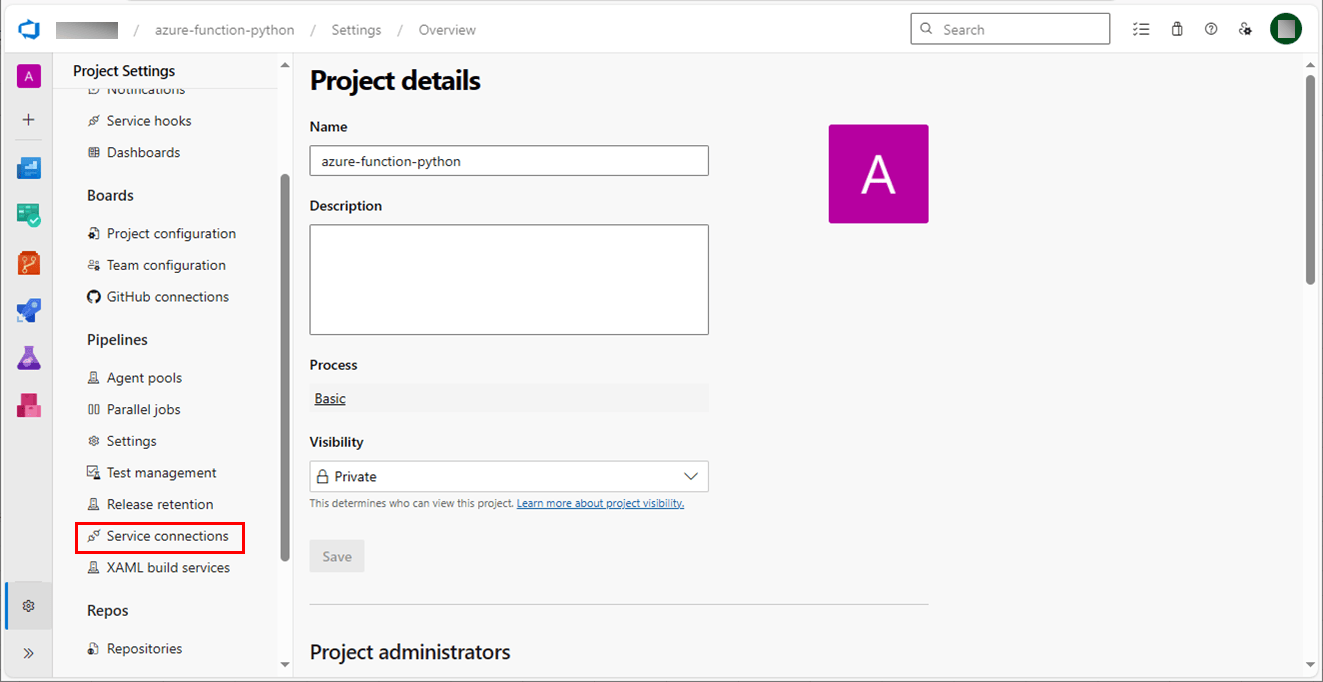Viewport: 1323px width, 682px height.
Task: Click the Pipelines section header in settings
Action: 117,341
